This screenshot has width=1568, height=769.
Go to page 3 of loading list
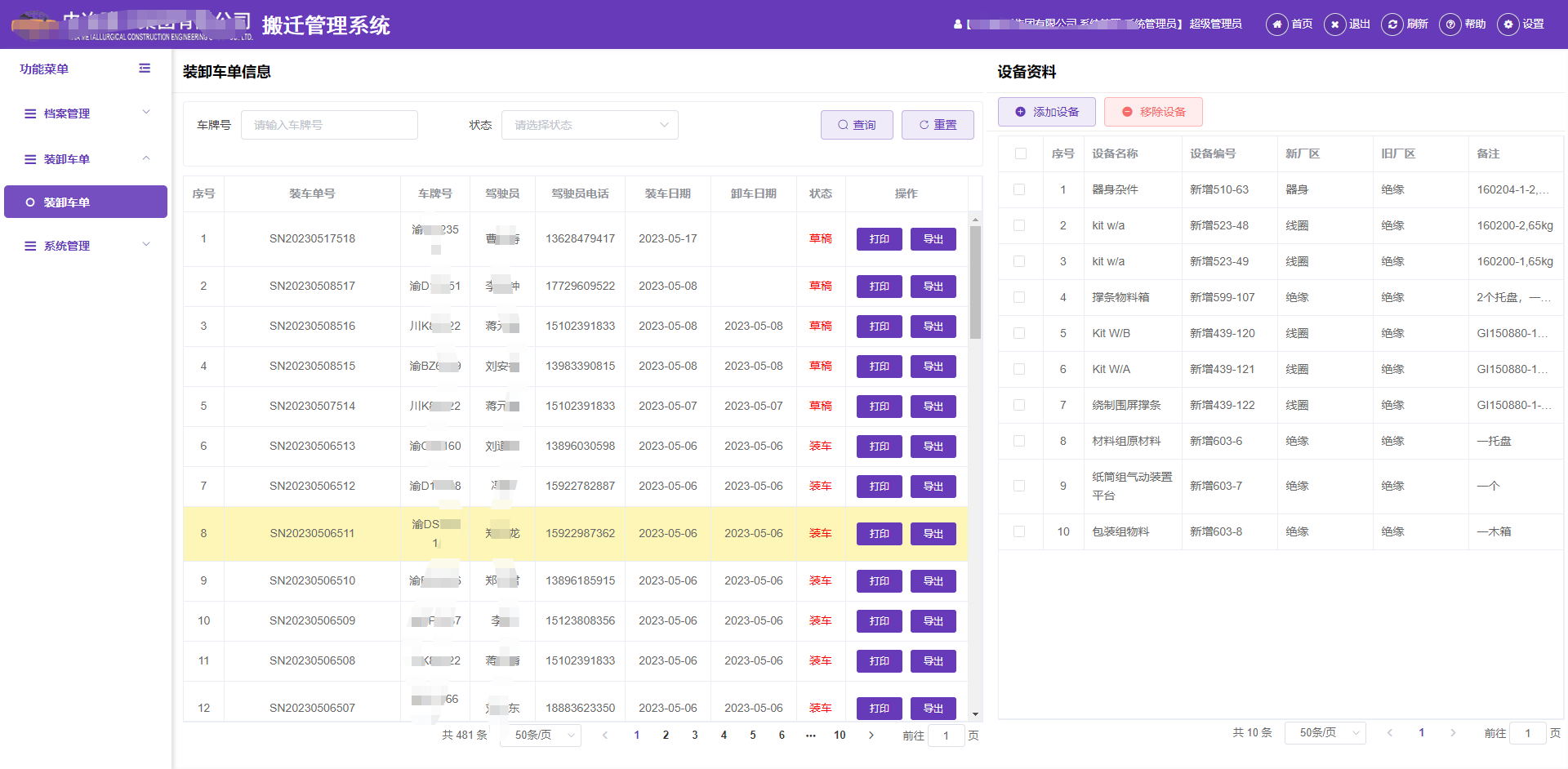[x=695, y=735]
